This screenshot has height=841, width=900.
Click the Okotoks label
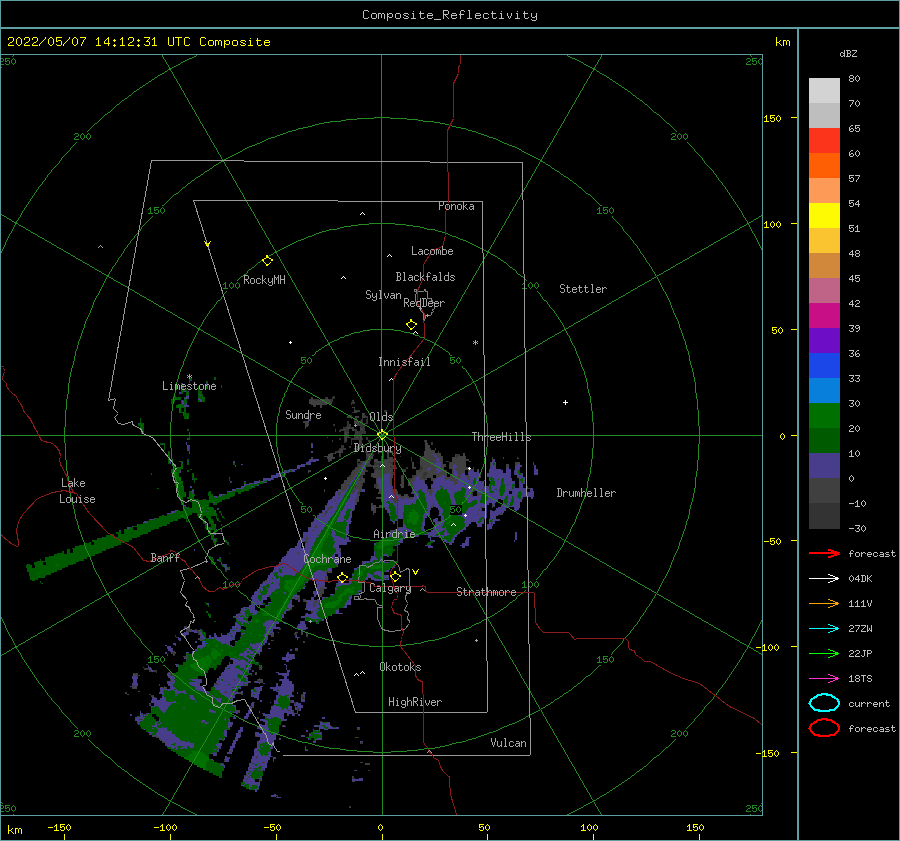pyautogui.click(x=400, y=667)
